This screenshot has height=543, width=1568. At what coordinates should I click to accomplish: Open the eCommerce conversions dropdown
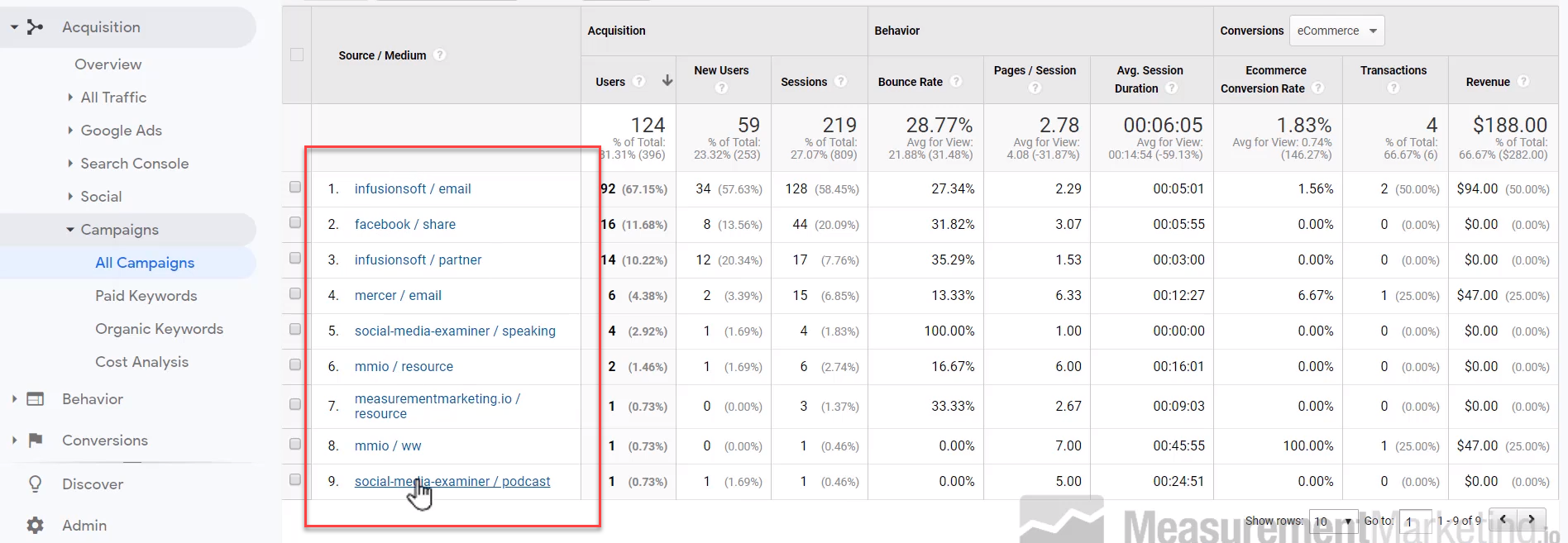(1336, 31)
